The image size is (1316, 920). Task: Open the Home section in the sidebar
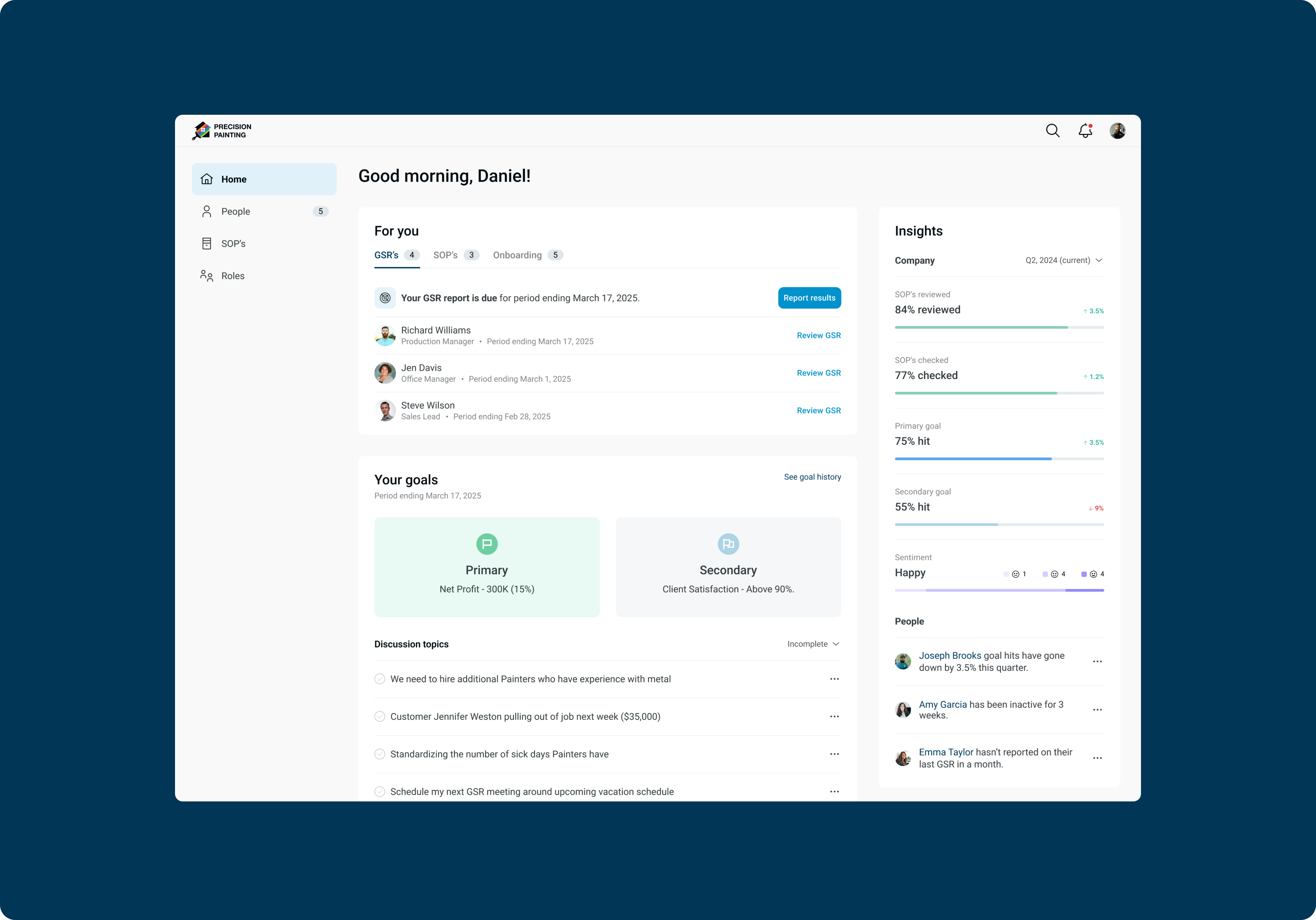point(234,179)
